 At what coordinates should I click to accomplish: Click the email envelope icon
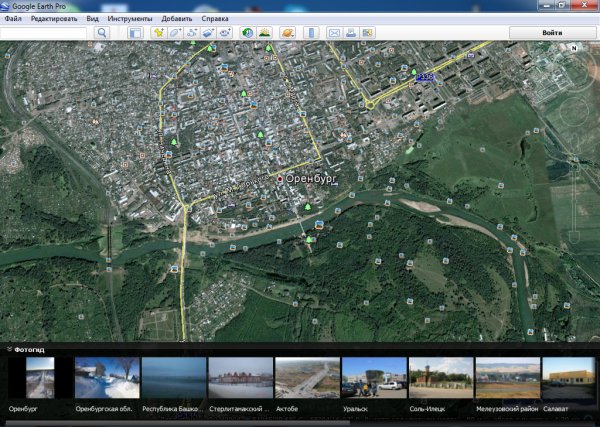(334, 33)
